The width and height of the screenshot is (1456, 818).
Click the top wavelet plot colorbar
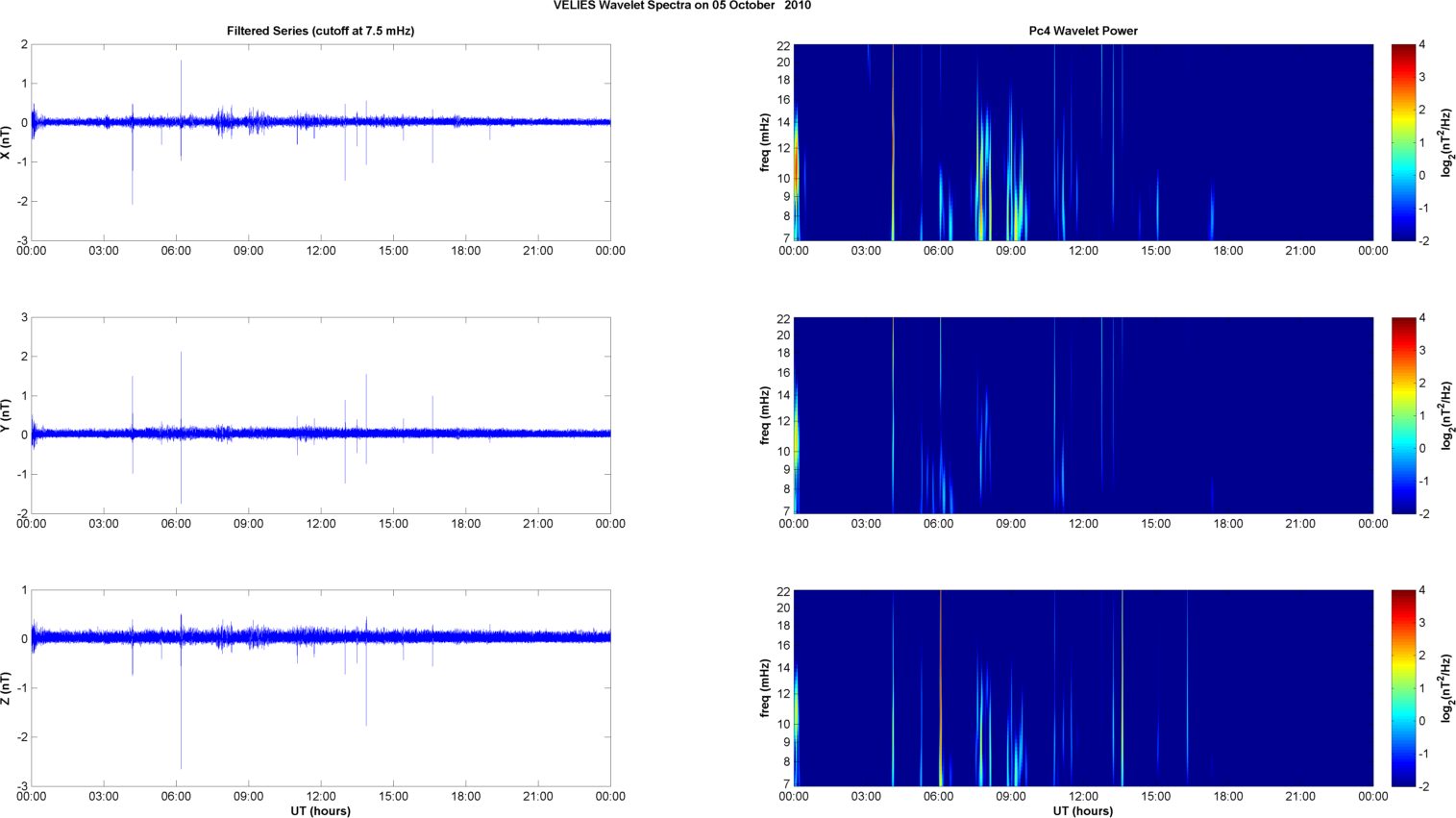1403,142
